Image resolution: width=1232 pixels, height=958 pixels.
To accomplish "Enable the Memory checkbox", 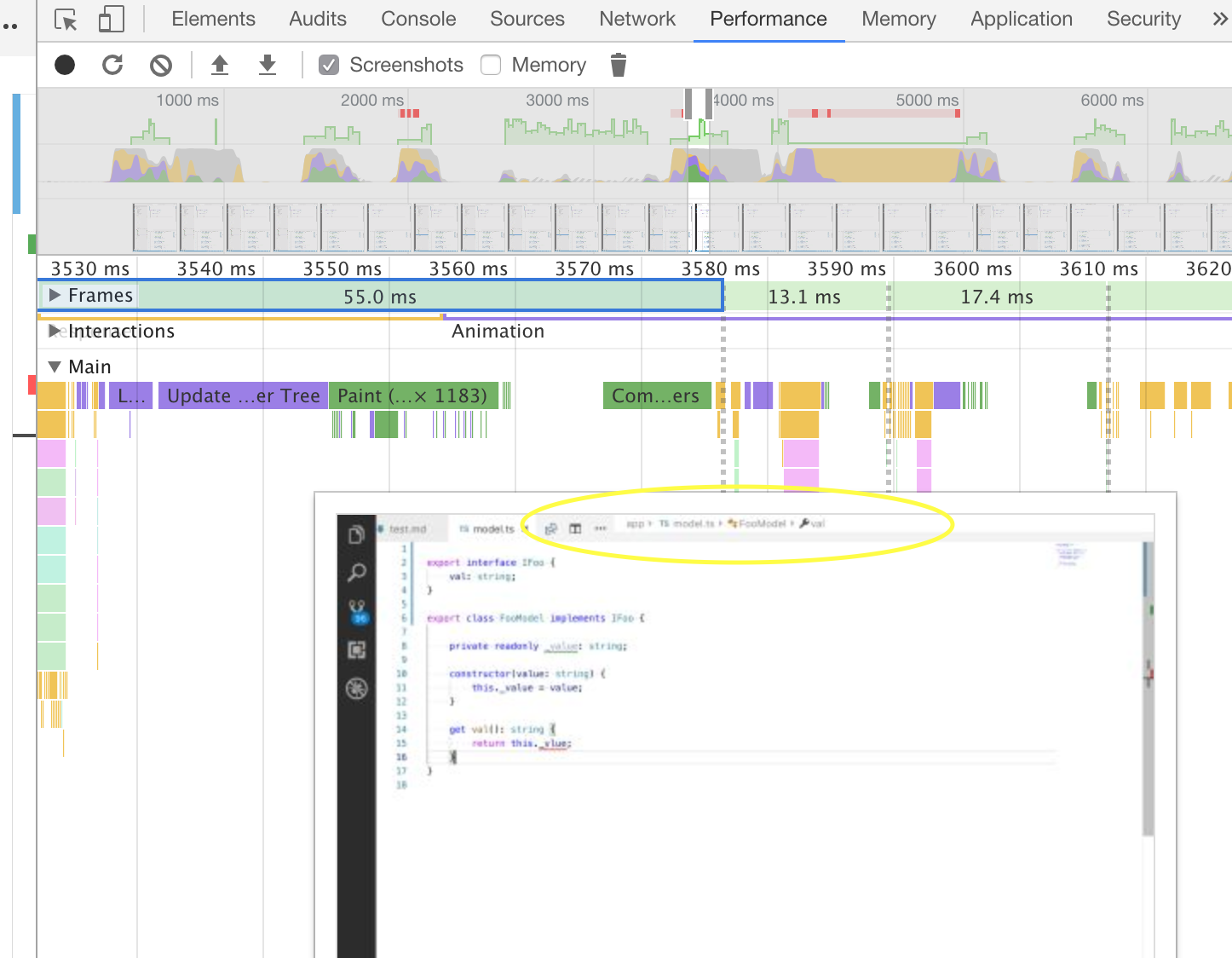I will point(491,64).
